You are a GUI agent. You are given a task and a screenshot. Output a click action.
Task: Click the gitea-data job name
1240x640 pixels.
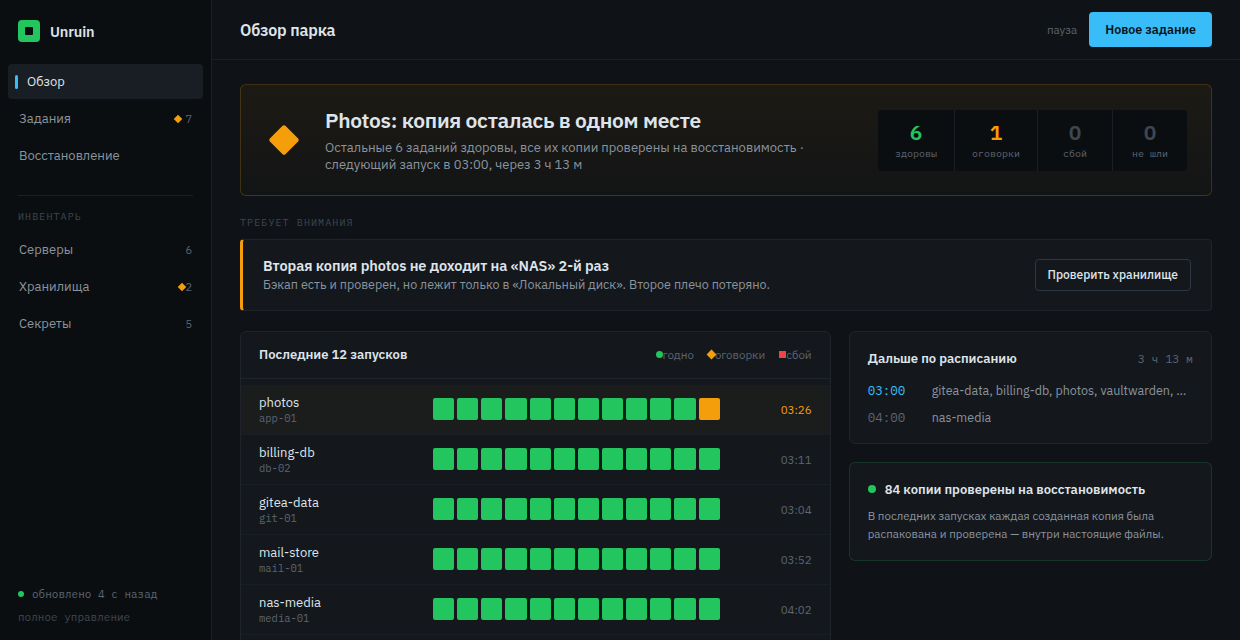(289, 503)
